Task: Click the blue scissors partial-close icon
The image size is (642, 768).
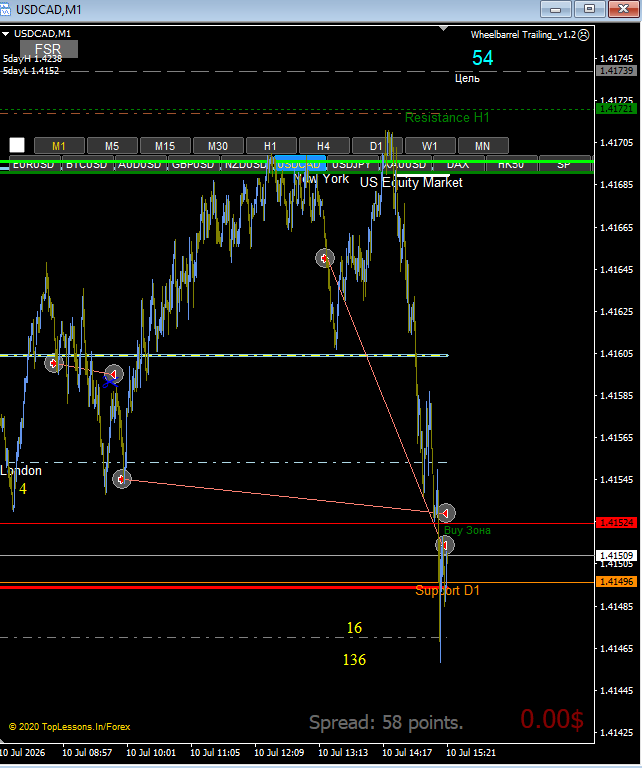Action: click(x=110, y=382)
